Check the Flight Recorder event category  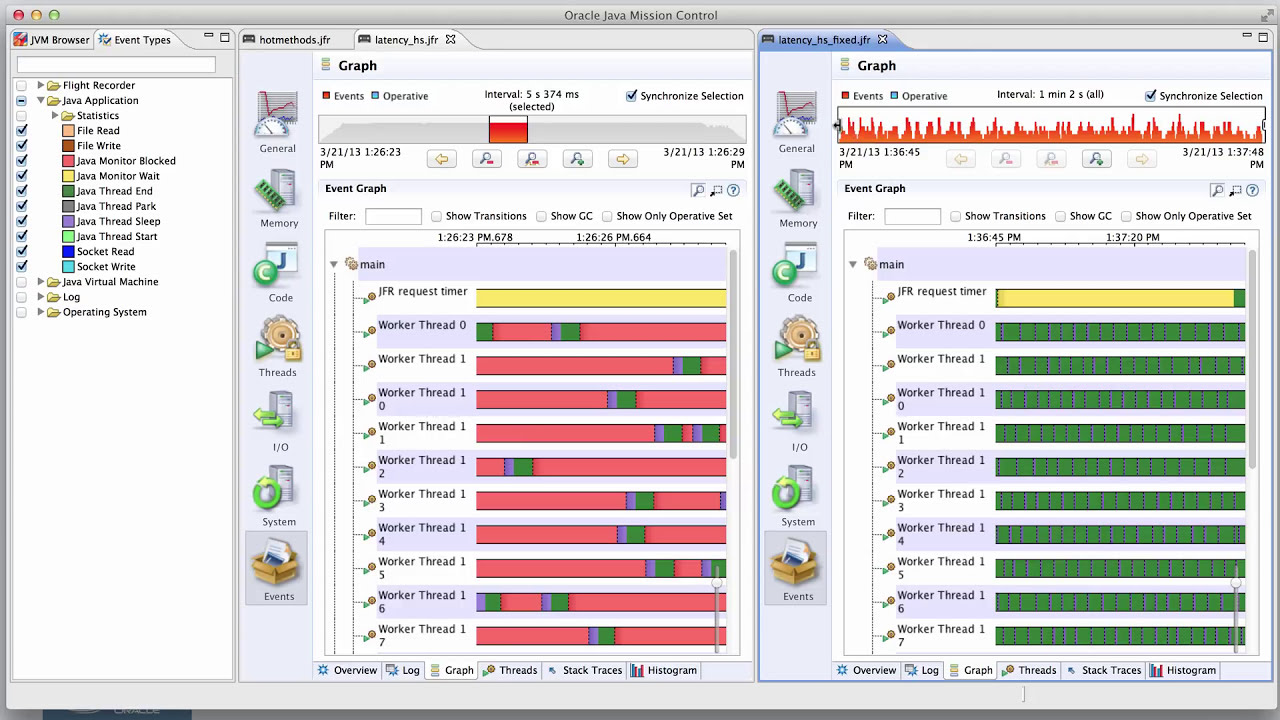(22, 86)
